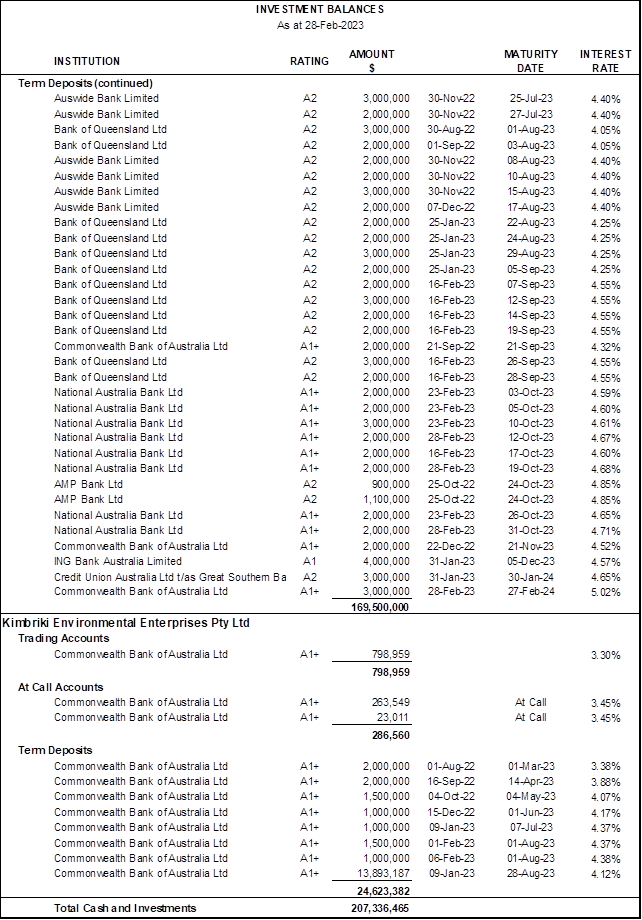Select the 4.61% interest rate

point(606,424)
